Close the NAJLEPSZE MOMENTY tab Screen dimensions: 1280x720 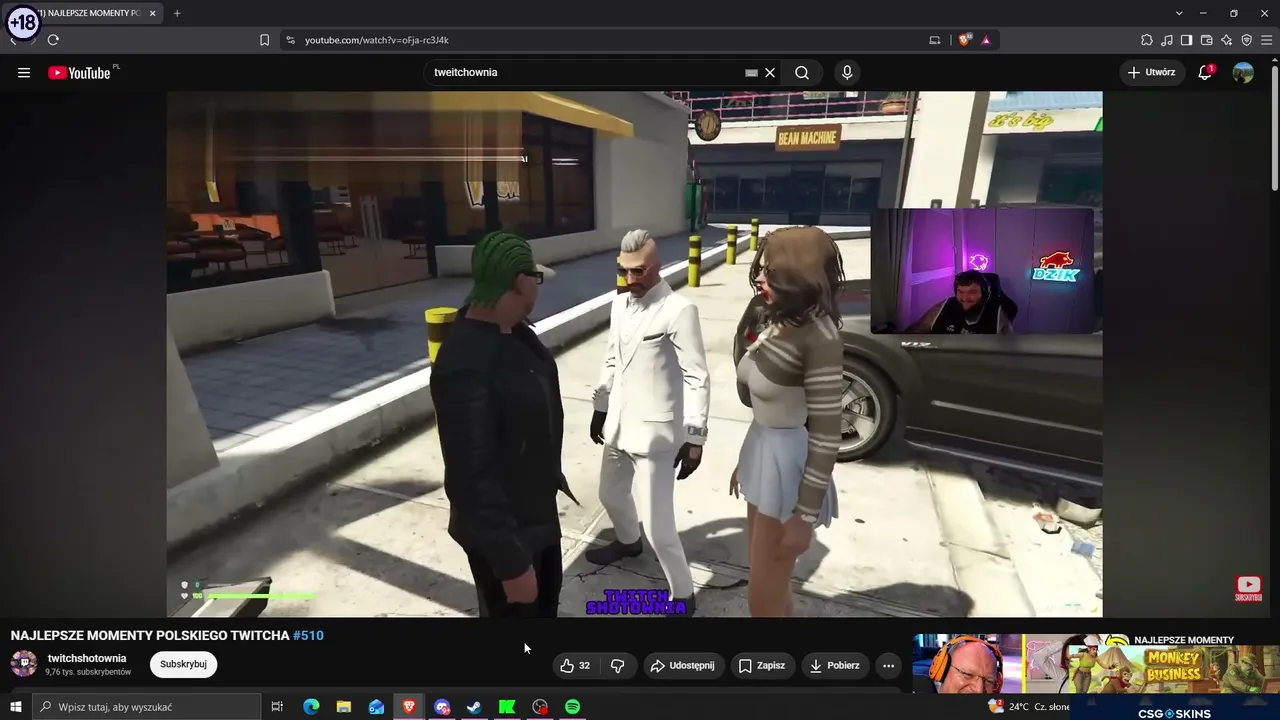[x=152, y=13]
